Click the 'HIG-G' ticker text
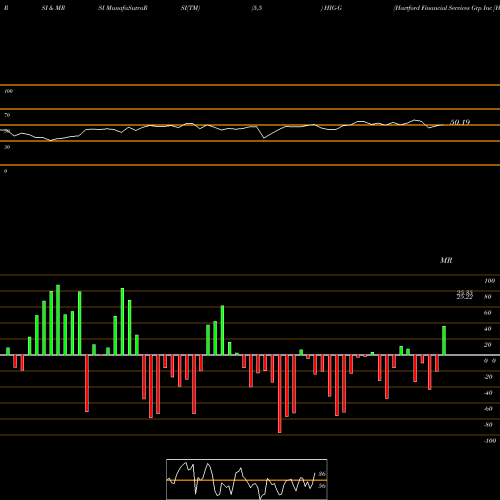 [x=333, y=8]
